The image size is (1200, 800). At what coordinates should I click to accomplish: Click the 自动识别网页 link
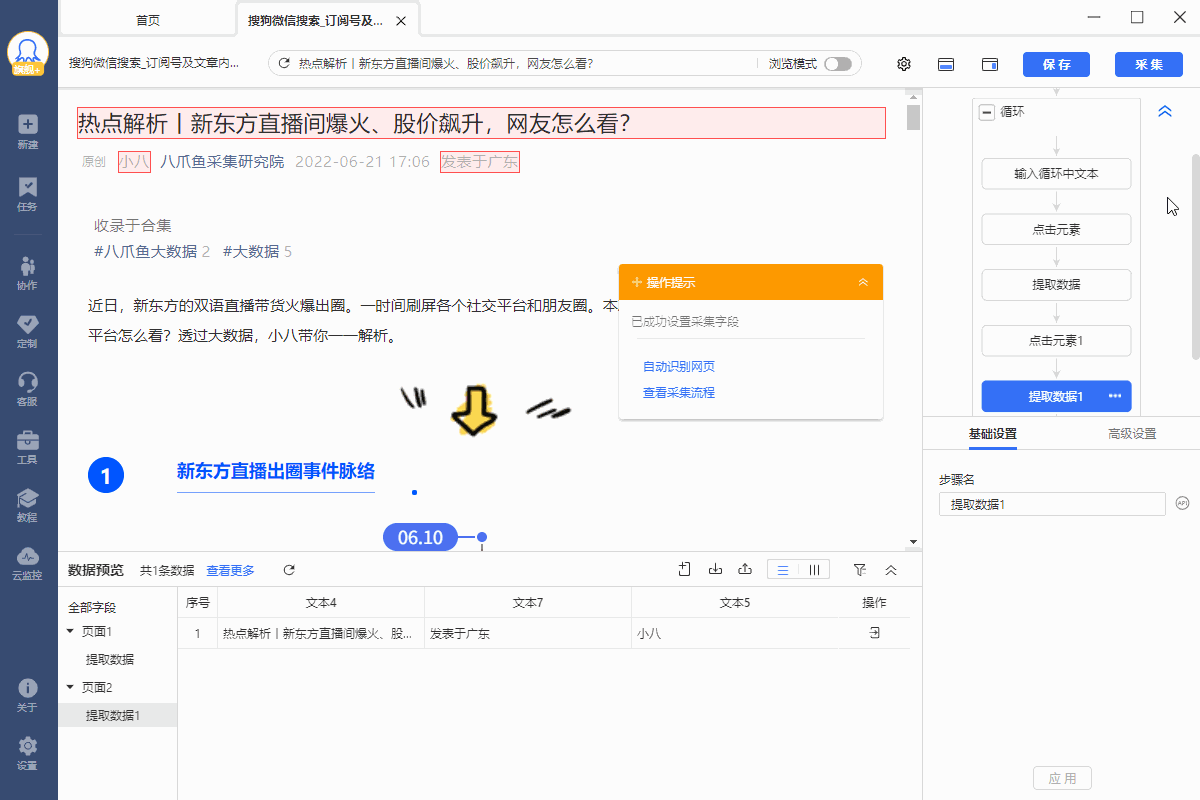pos(679,367)
